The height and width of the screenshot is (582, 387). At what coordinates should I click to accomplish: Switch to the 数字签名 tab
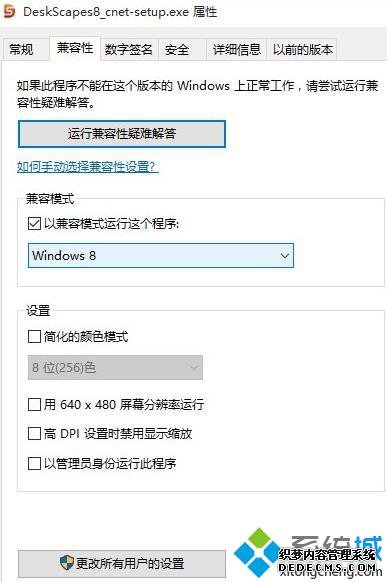tap(128, 49)
